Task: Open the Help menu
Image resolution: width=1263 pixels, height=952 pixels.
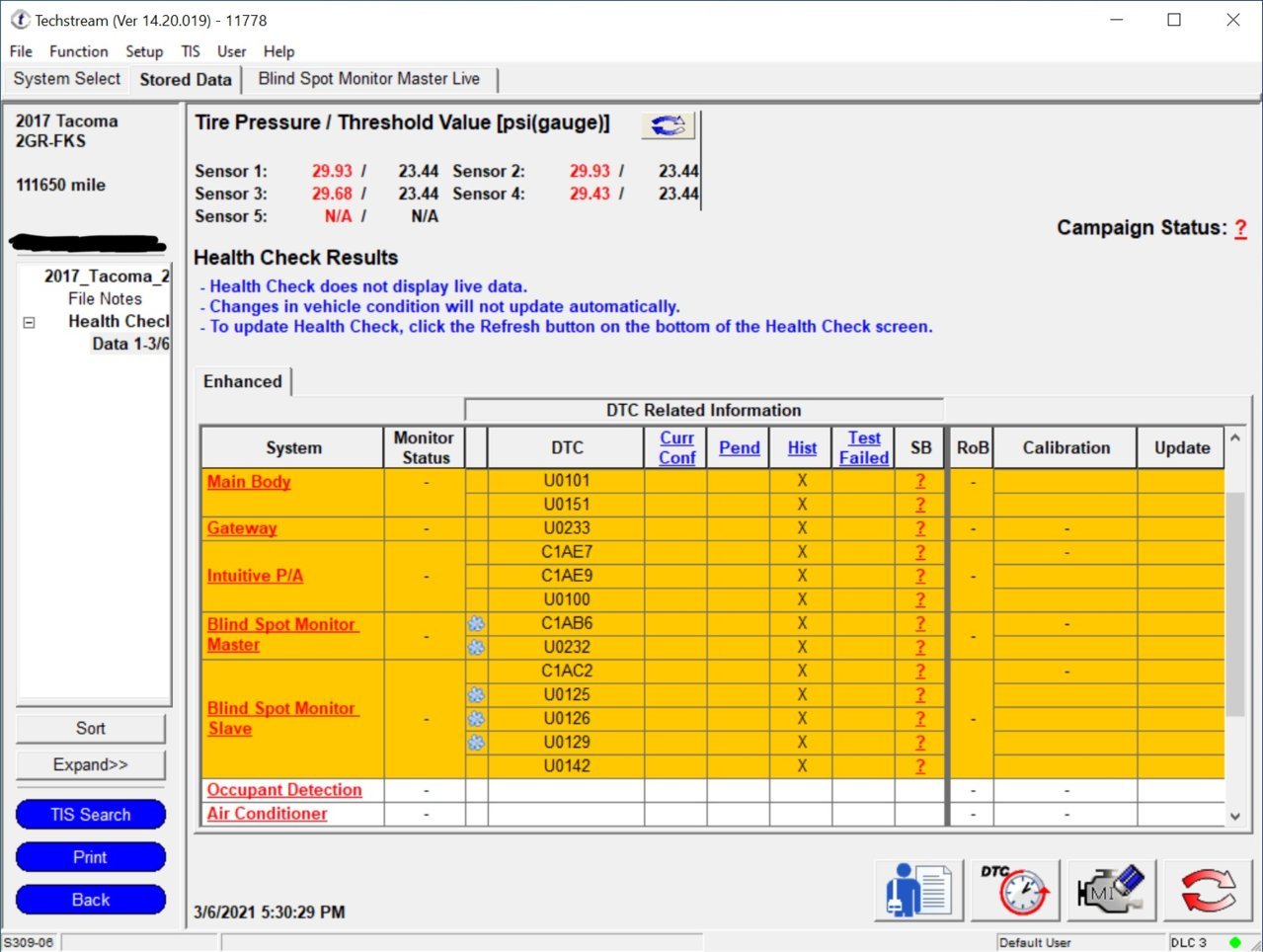Action: 278,51
